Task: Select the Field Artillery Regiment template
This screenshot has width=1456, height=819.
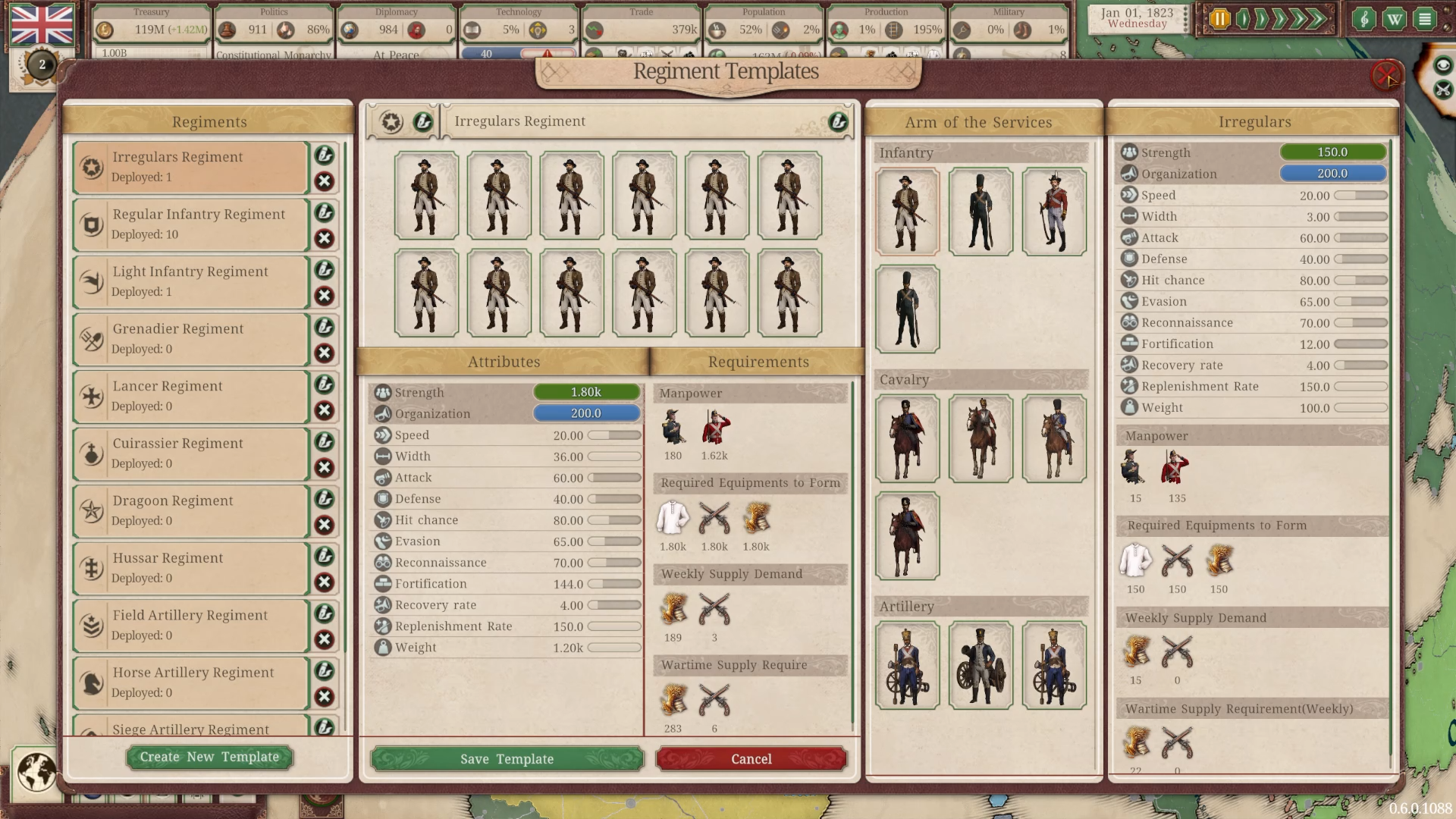Action: [191, 626]
